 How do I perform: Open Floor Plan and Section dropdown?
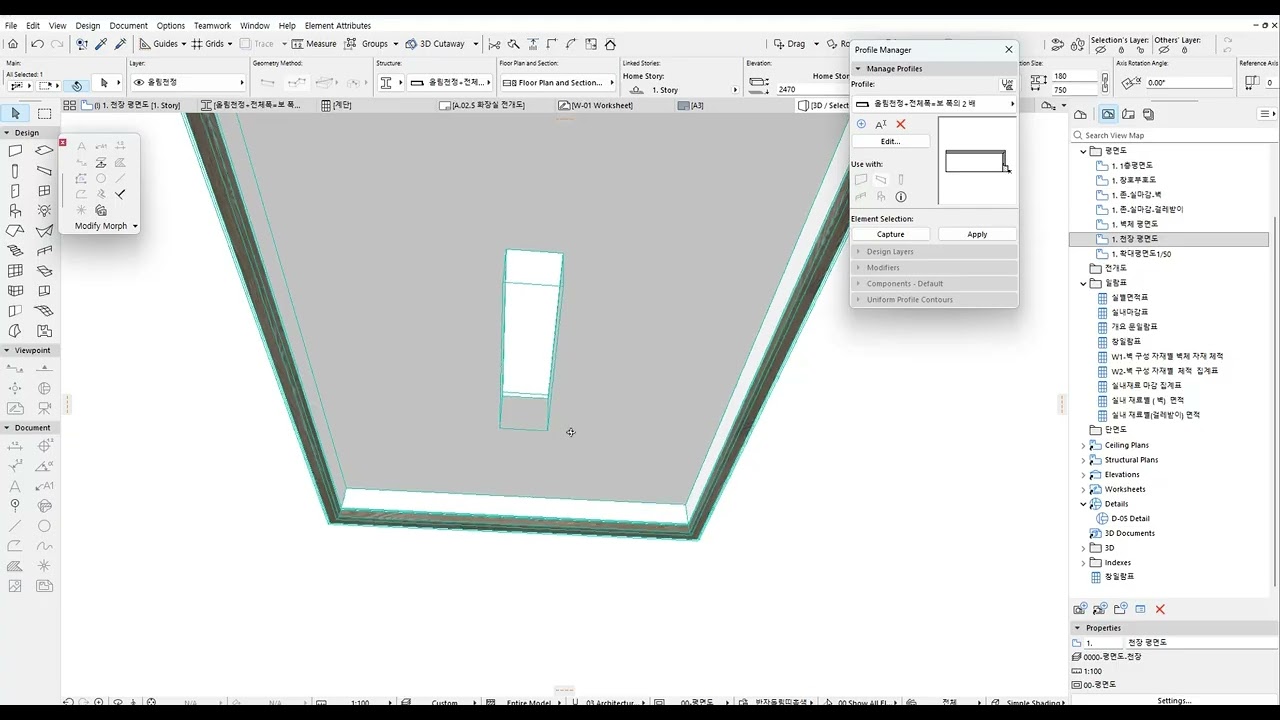click(558, 83)
